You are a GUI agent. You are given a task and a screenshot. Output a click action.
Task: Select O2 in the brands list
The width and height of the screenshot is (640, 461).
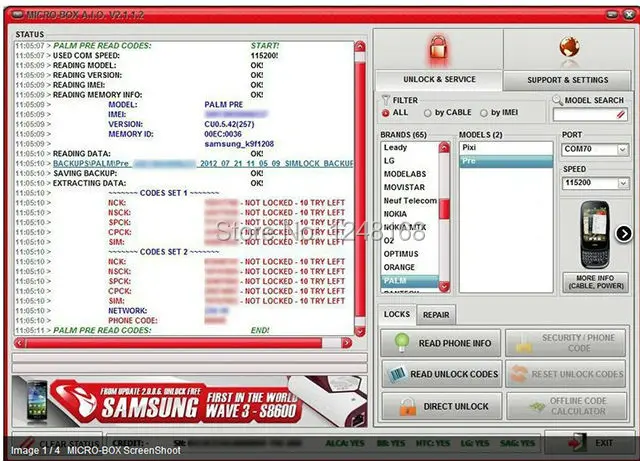click(410, 241)
